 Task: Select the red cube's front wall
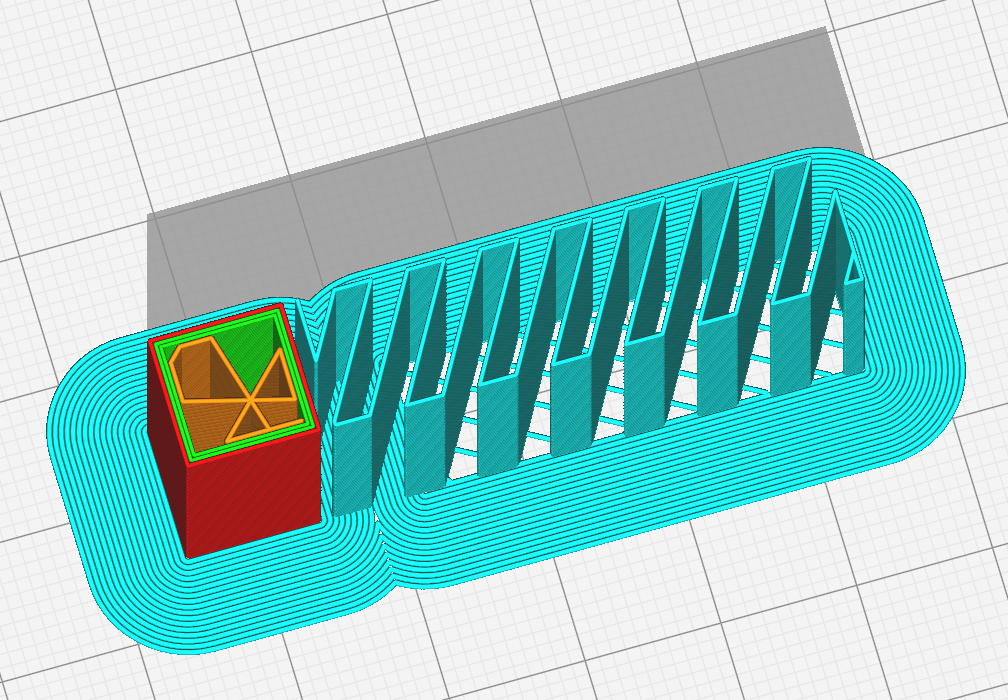[253, 492]
